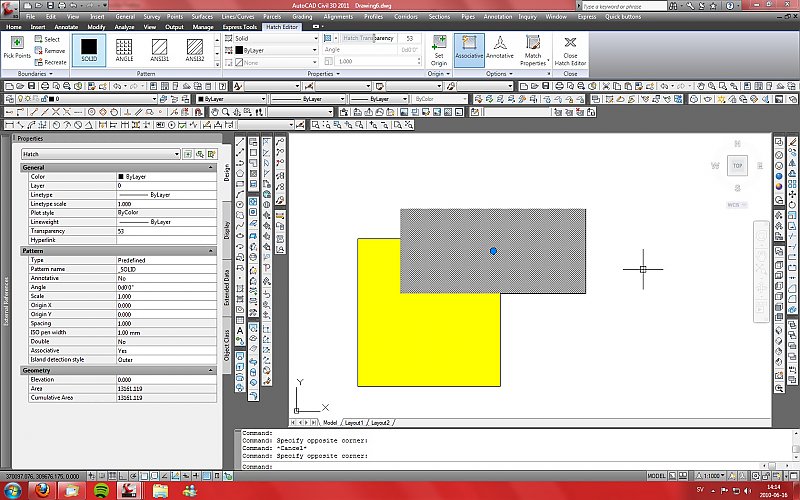
Task: Collapse the General properties section
Action: tap(211, 167)
